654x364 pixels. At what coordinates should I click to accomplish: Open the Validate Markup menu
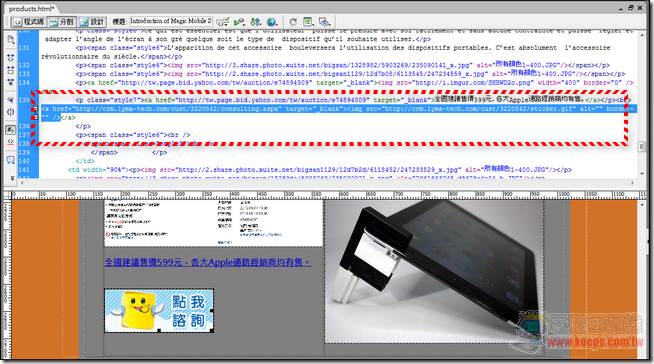click(223, 22)
